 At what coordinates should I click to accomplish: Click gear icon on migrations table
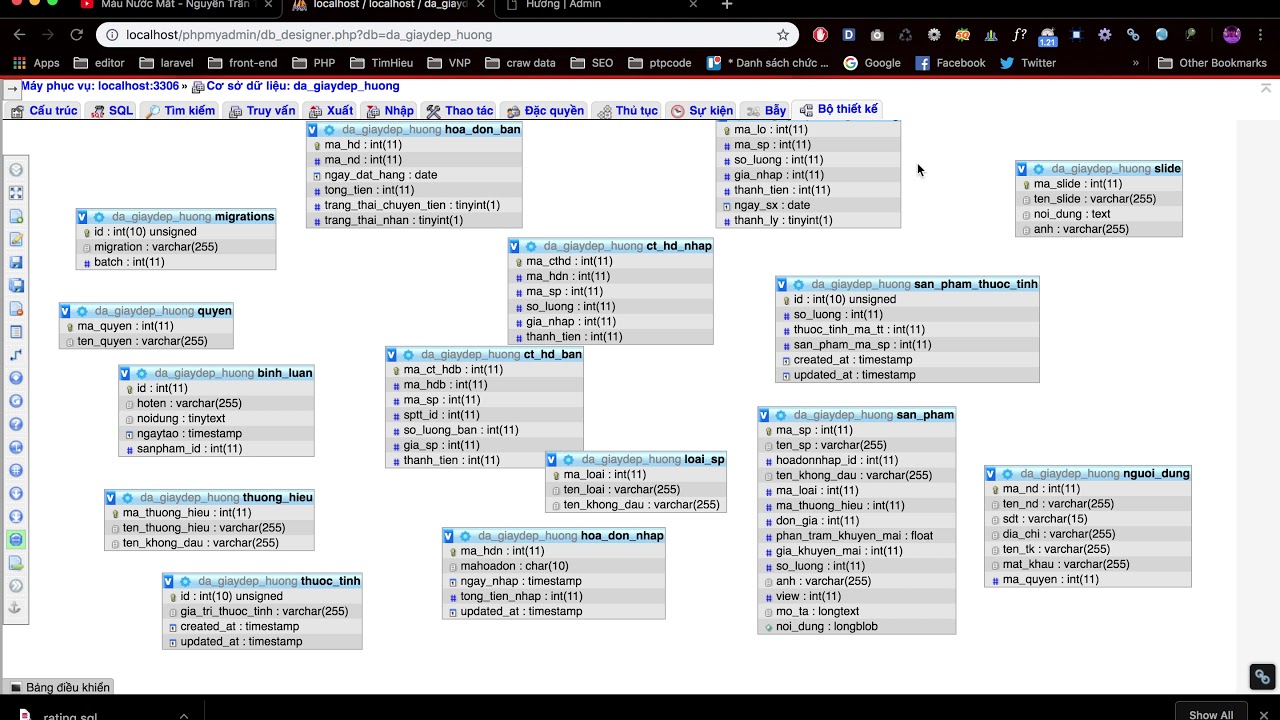point(99,217)
